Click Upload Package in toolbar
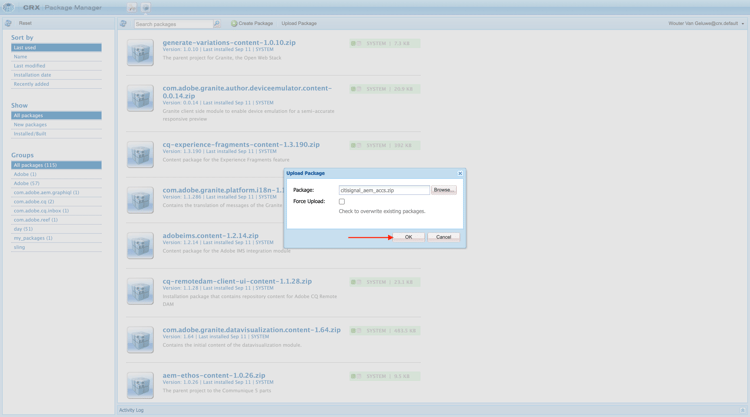Image resolution: width=750 pixels, height=417 pixels. (299, 23)
